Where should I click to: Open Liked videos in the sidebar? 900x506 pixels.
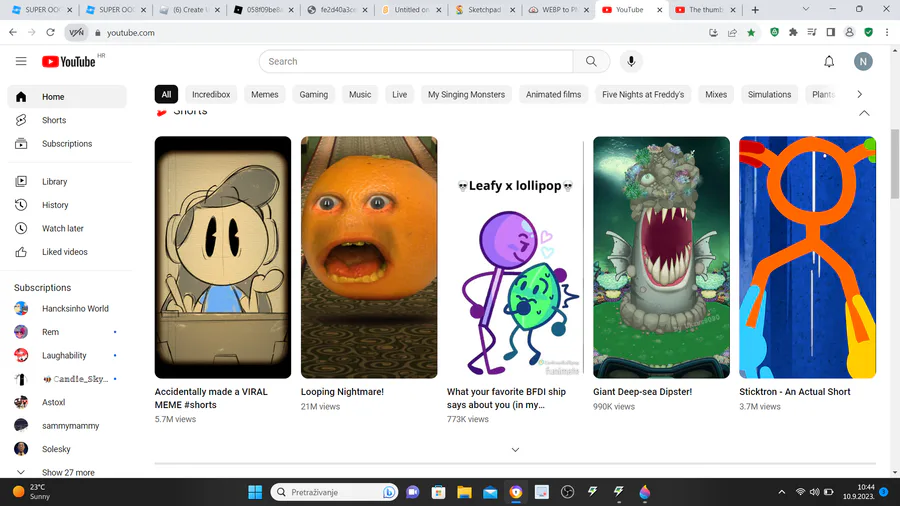pos(67,252)
